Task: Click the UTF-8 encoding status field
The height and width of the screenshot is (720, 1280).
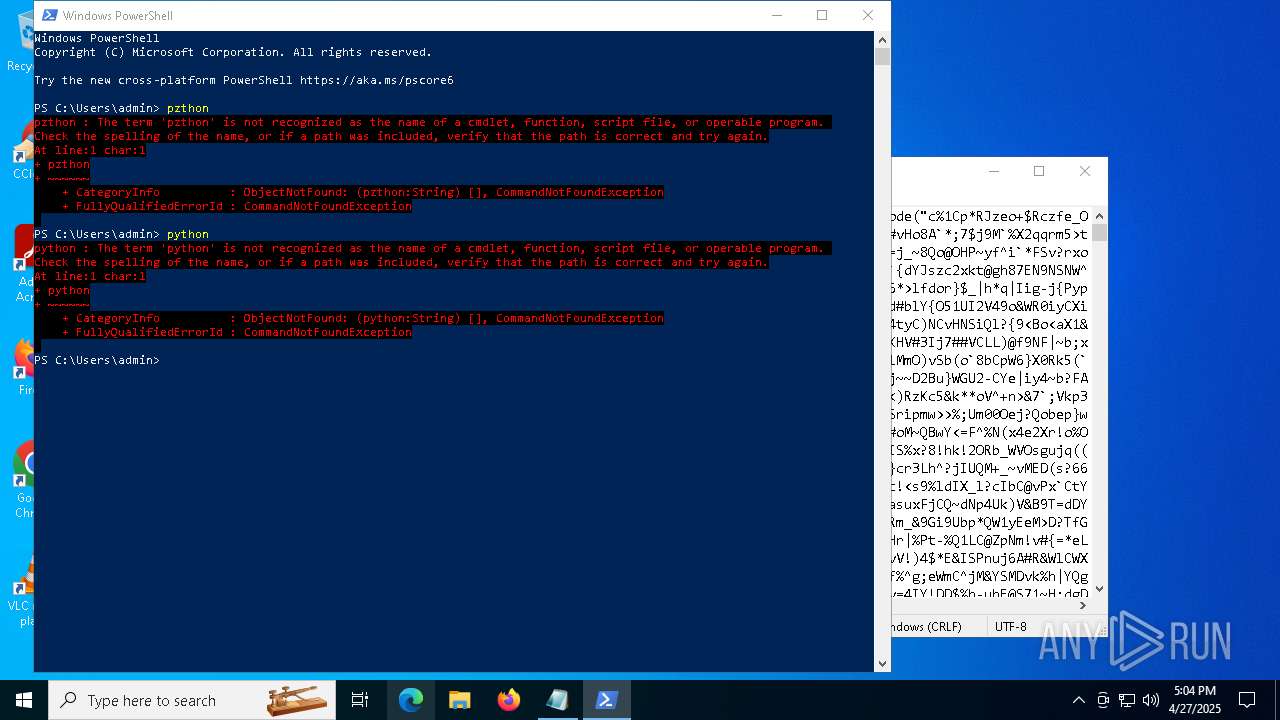Action: (1011, 627)
